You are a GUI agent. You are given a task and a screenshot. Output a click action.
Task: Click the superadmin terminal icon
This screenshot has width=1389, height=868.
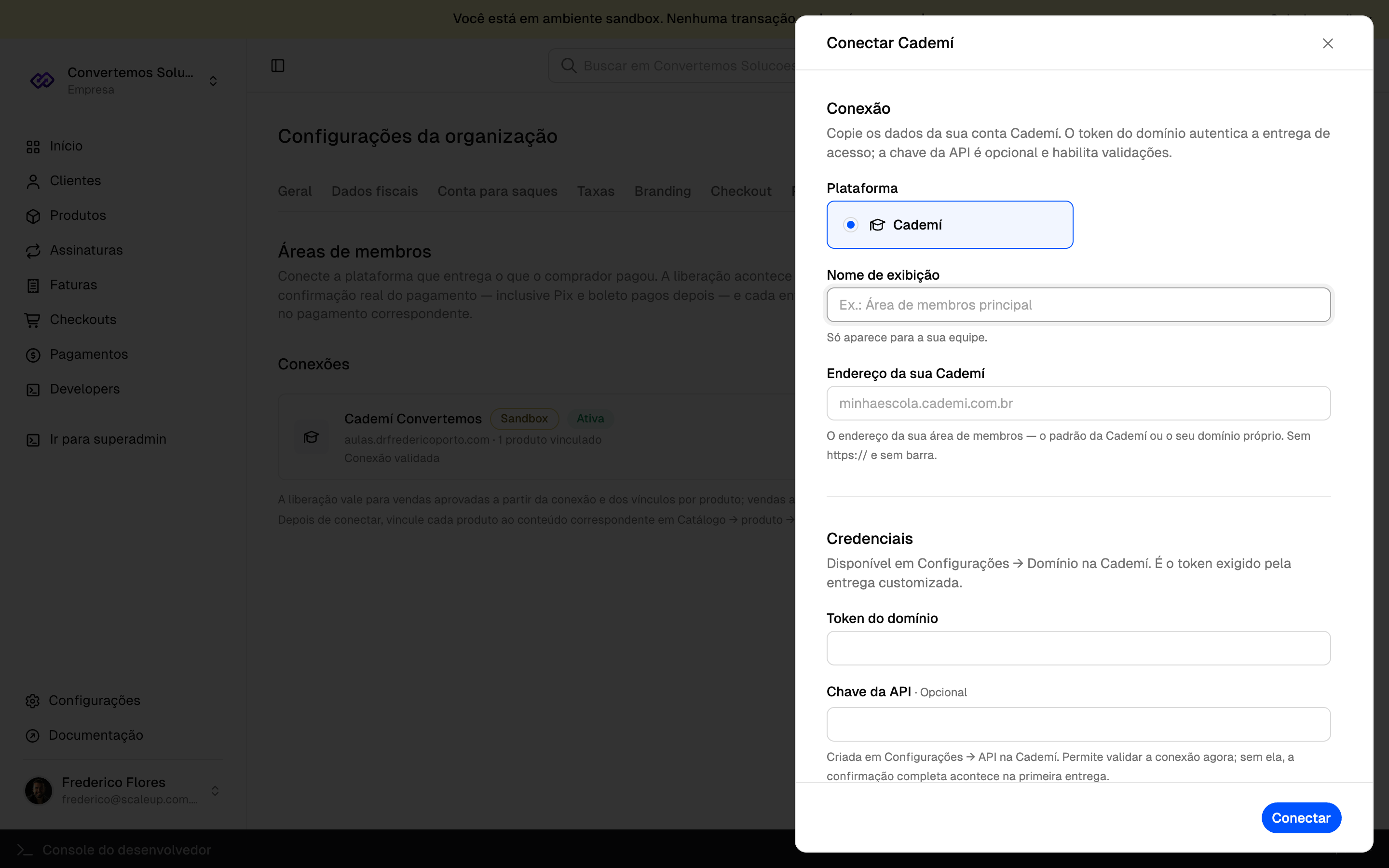coord(33,440)
